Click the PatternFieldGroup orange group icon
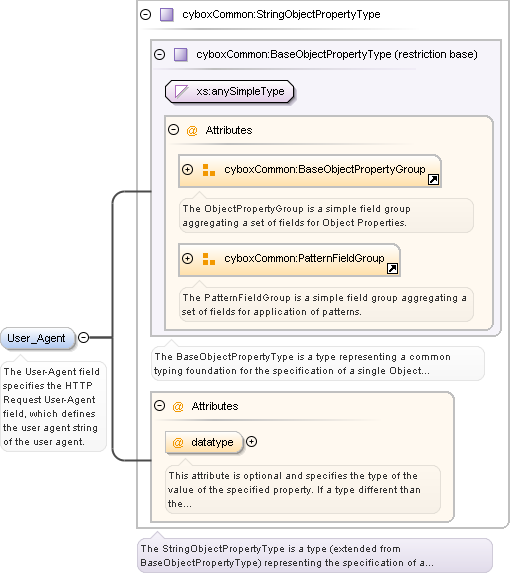The image size is (511, 576). click(209, 259)
